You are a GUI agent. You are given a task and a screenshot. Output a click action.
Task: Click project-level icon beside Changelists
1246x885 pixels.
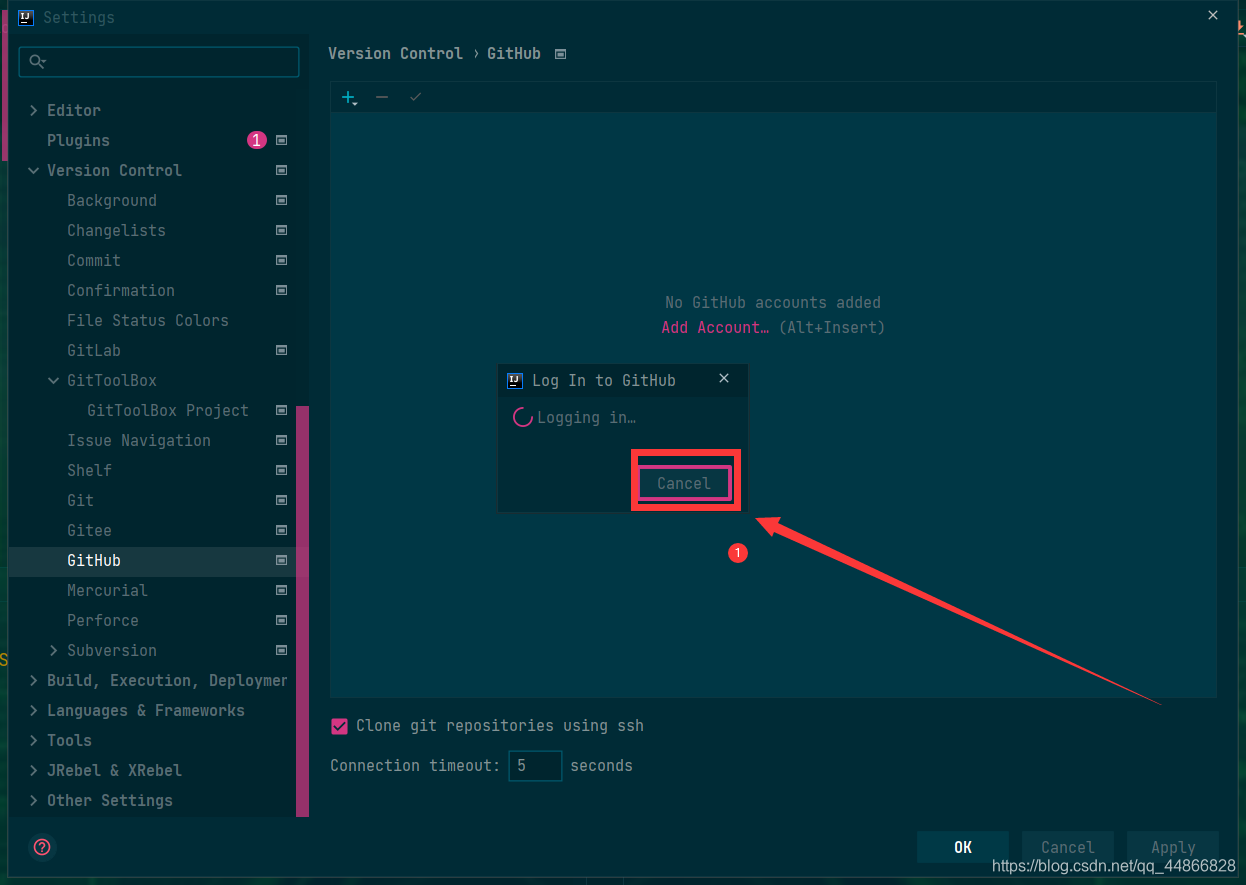coord(282,230)
